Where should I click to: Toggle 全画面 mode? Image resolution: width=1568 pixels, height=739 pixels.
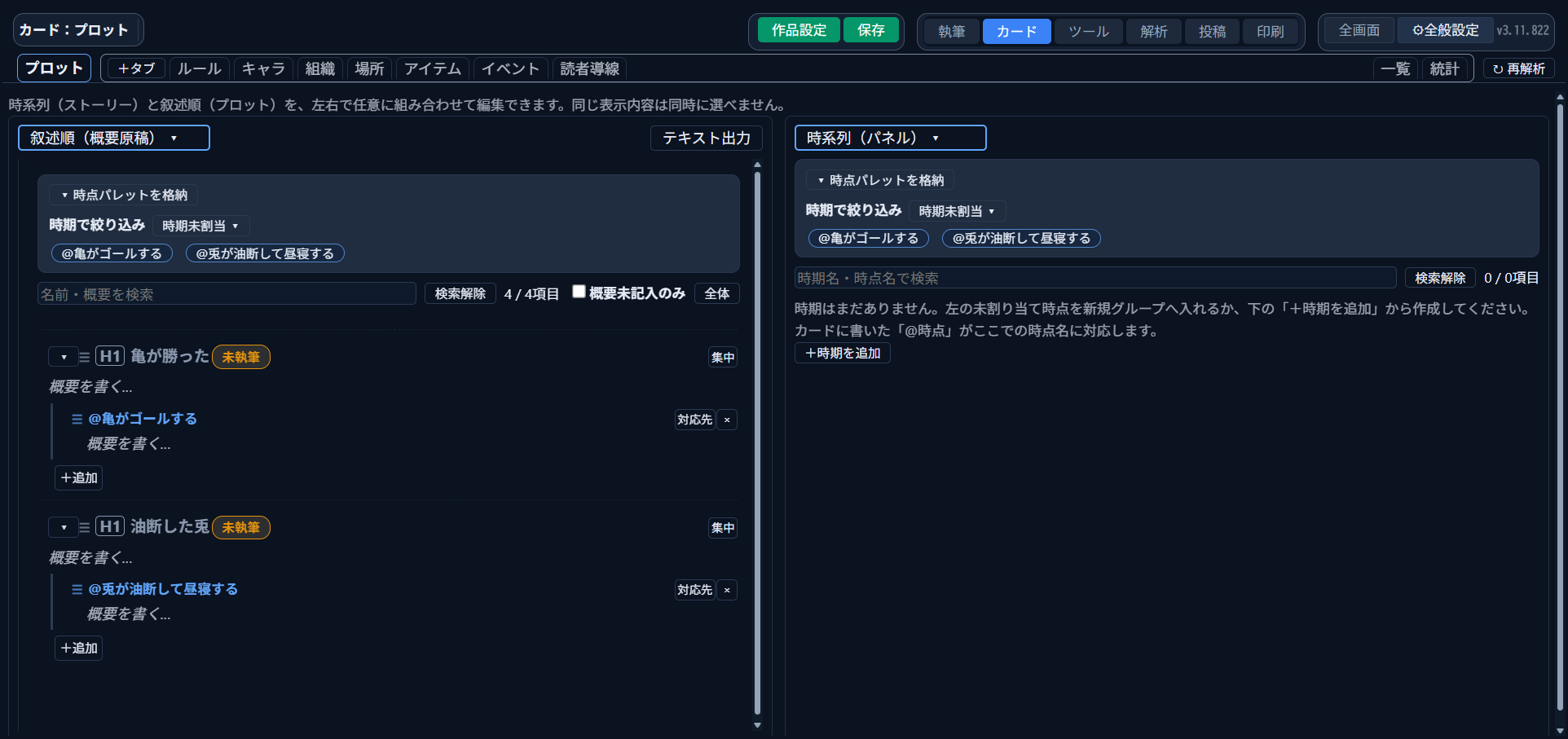click(1359, 30)
